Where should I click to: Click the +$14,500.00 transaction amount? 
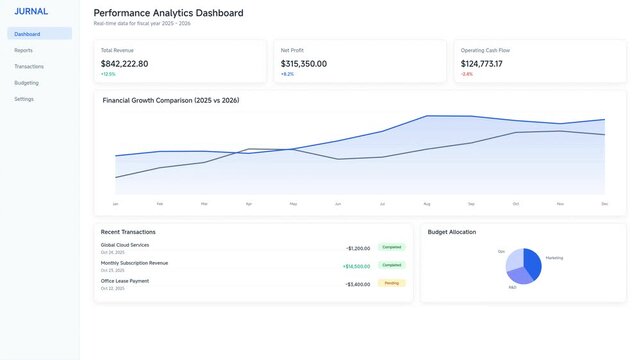point(356,266)
